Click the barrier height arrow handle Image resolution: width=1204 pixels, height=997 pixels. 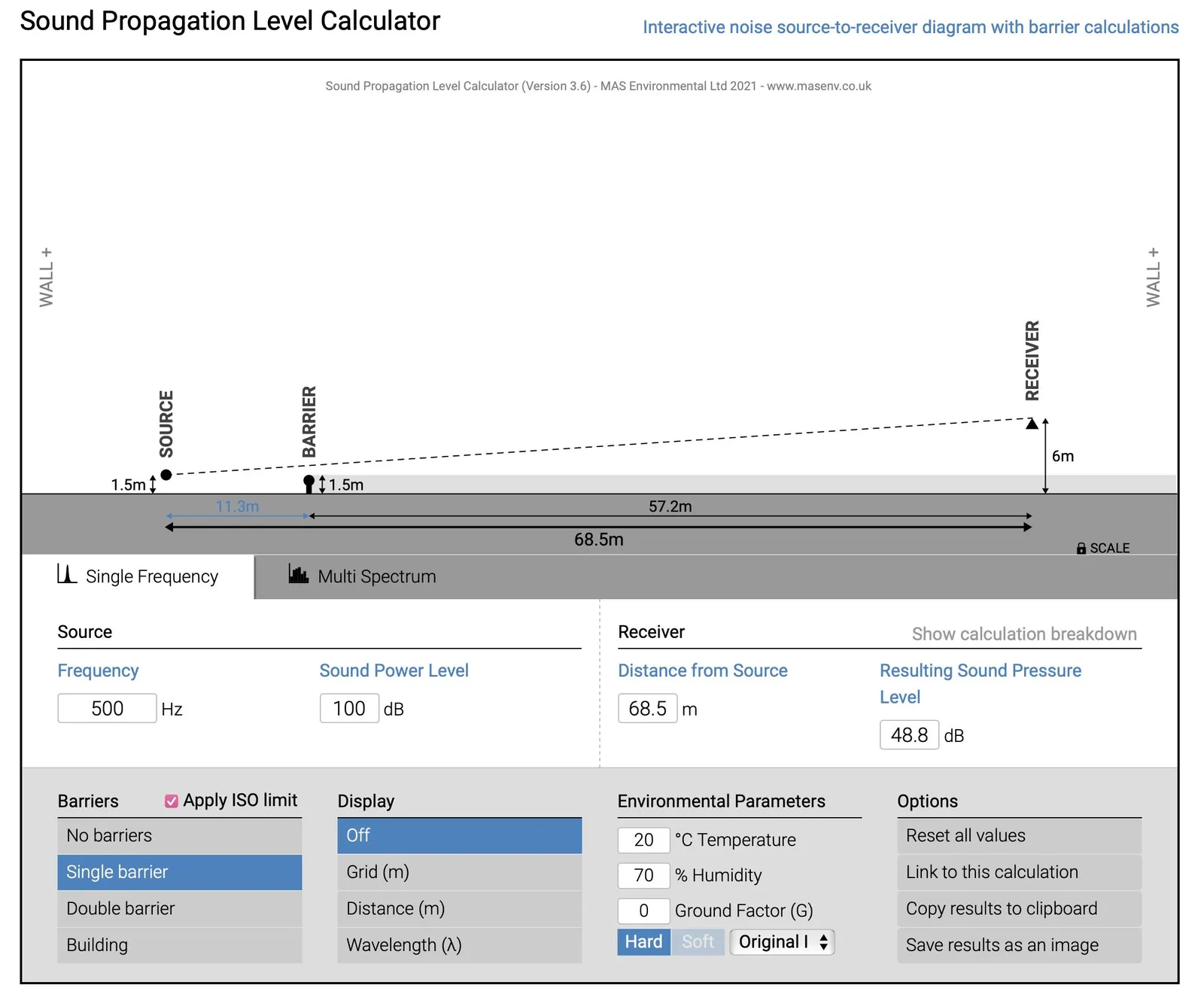click(x=322, y=484)
